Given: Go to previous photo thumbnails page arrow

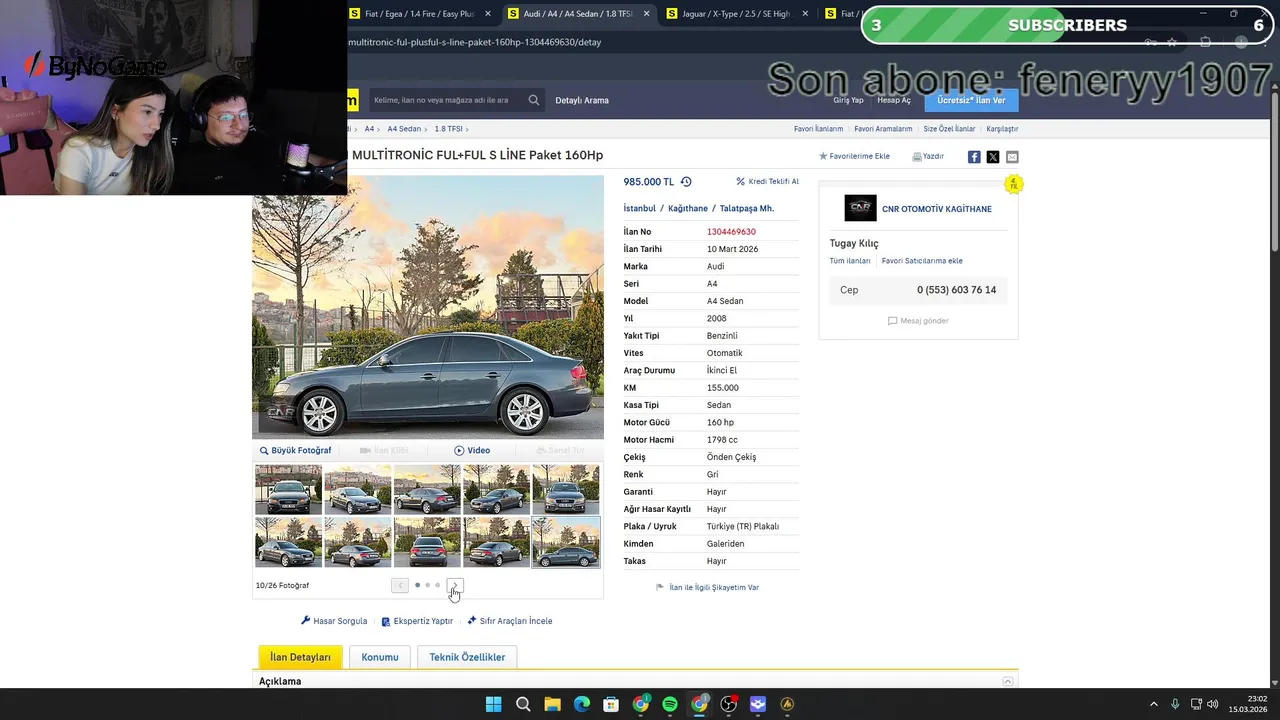Looking at the screenshot, I should 400,586.
